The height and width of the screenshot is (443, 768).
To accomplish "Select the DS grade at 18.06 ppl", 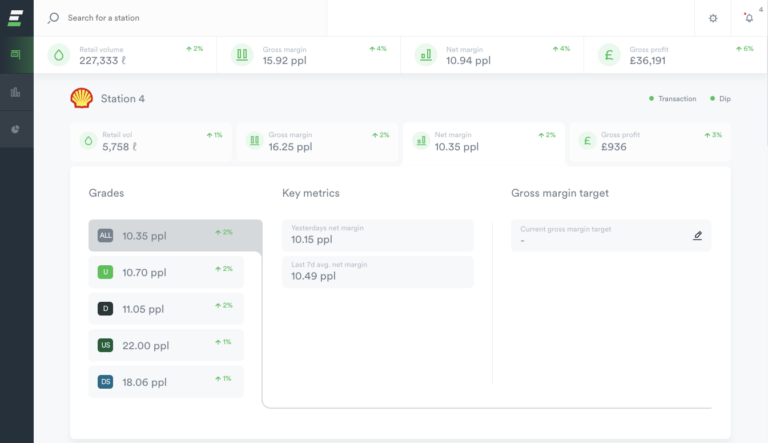I will coord(165,382).
